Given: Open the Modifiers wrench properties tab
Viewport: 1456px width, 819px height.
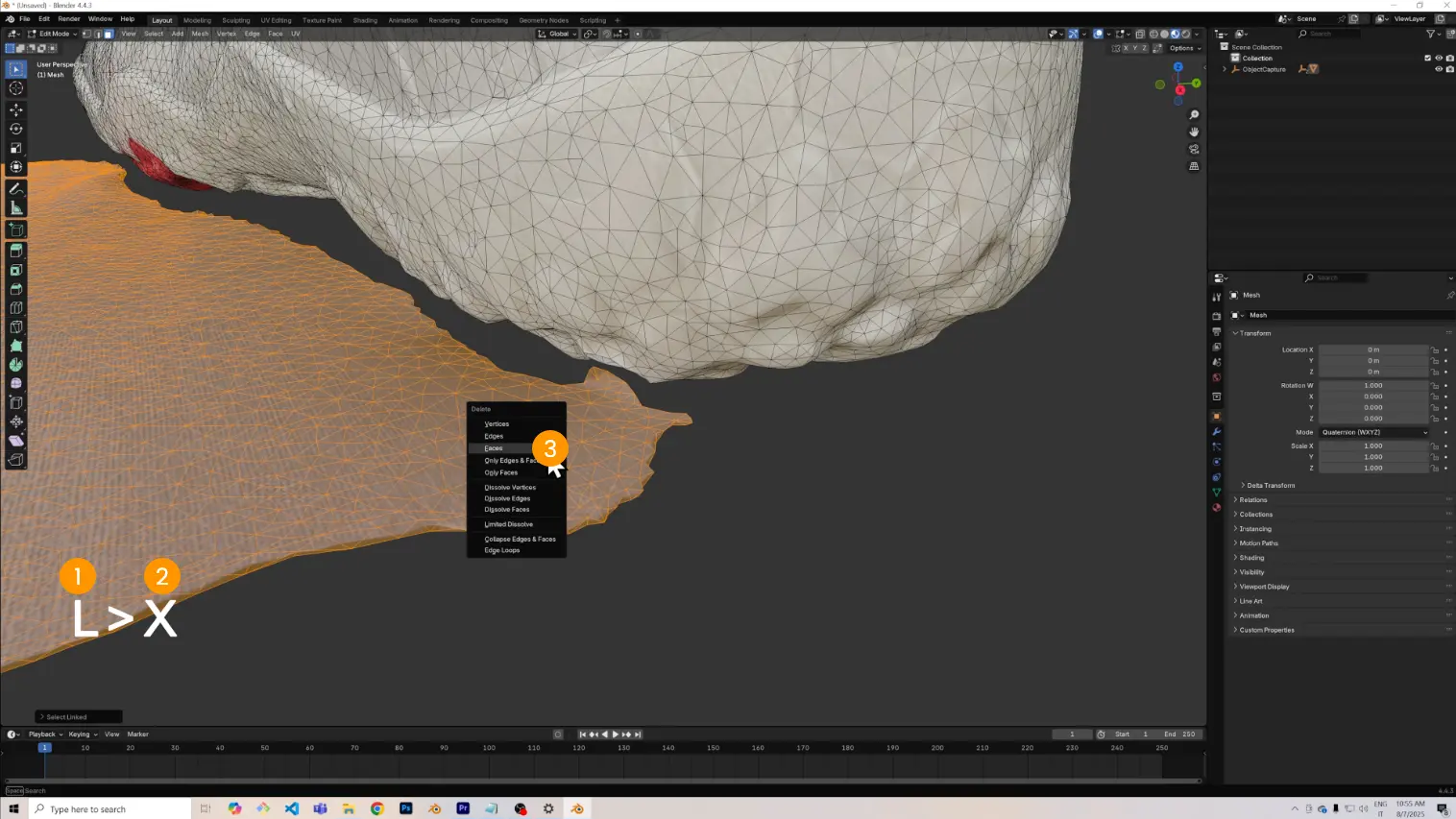Looking at the screenshot, I should (1217, 431).
